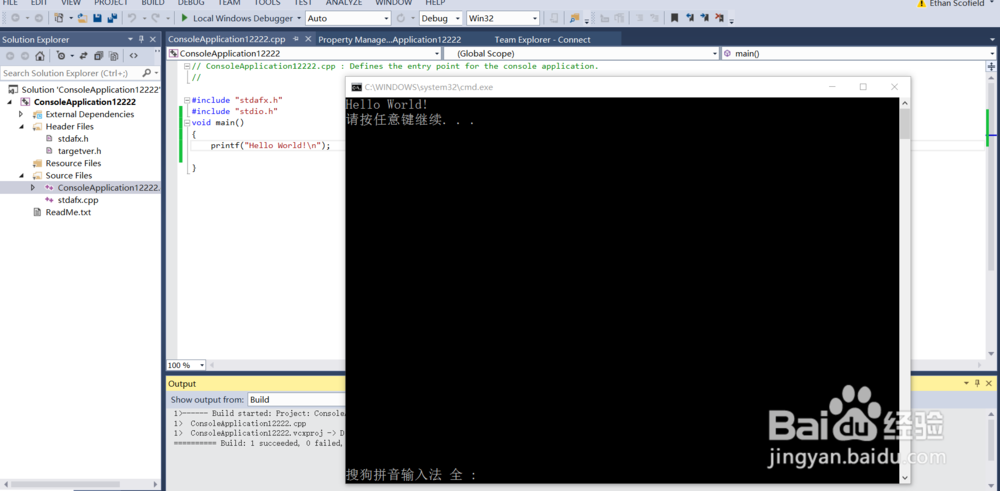Switch to the Property Manager tab
Viewport: 1000px width, 491px height.
(x=390, y=40)
